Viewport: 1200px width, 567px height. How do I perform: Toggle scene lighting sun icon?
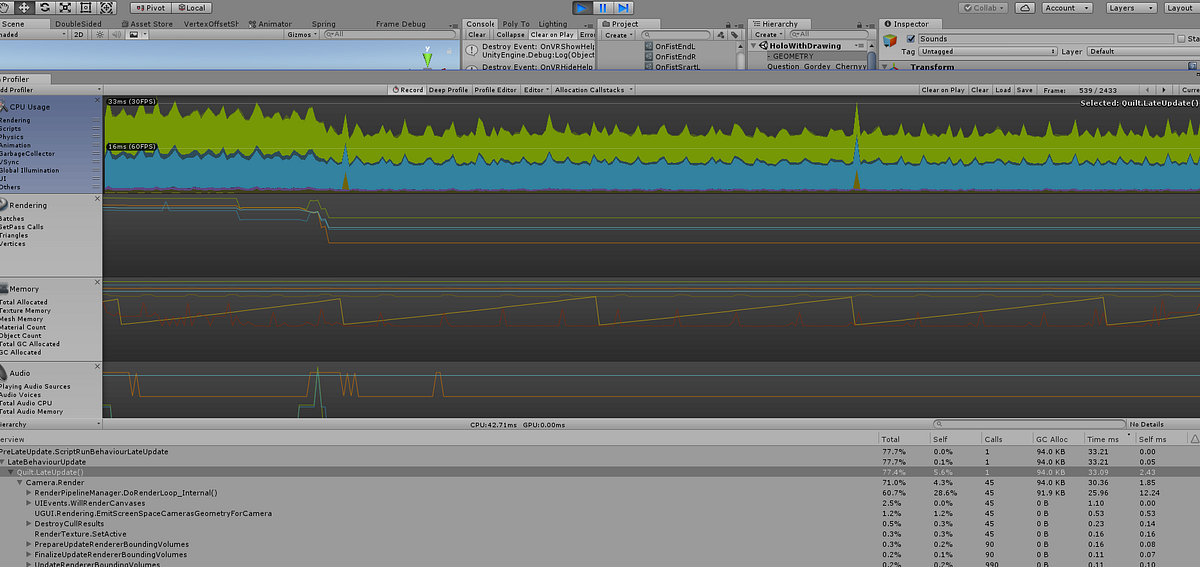tap(102, 34)
